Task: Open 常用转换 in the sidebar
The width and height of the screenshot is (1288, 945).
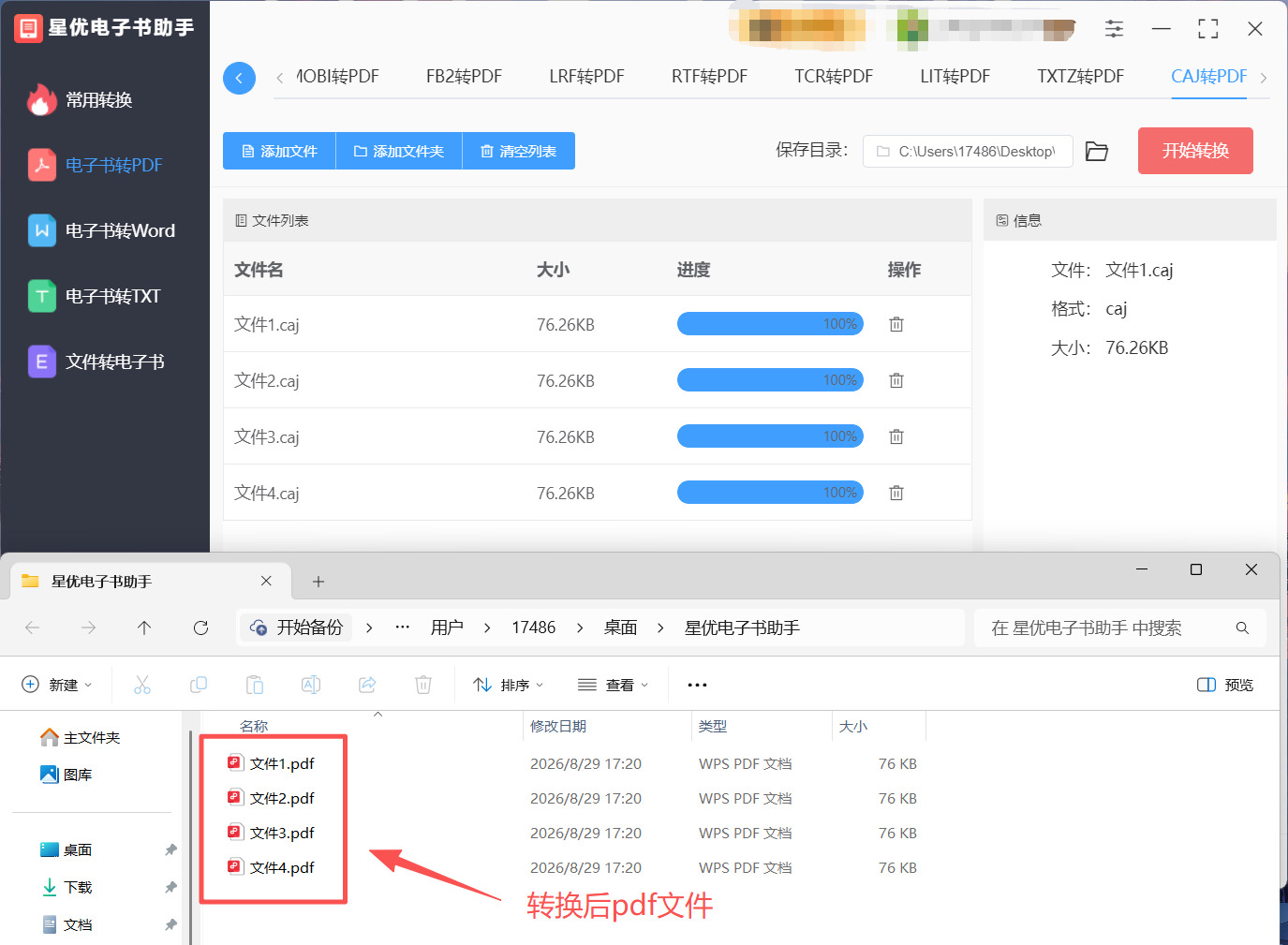Action: tap(80, 100)
